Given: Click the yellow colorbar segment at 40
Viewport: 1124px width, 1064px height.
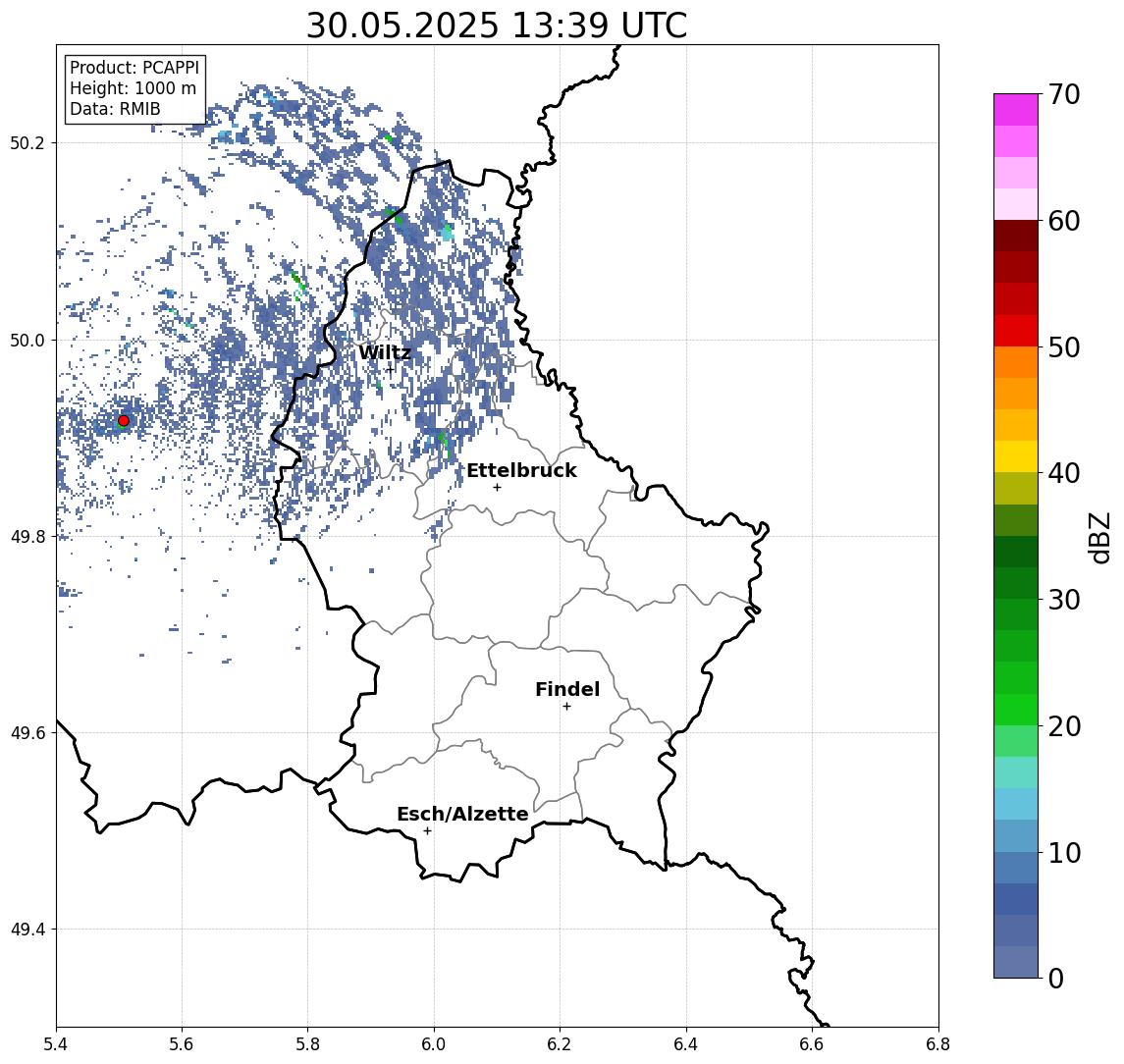Looking at the screenshot, I should [1016, 457].
